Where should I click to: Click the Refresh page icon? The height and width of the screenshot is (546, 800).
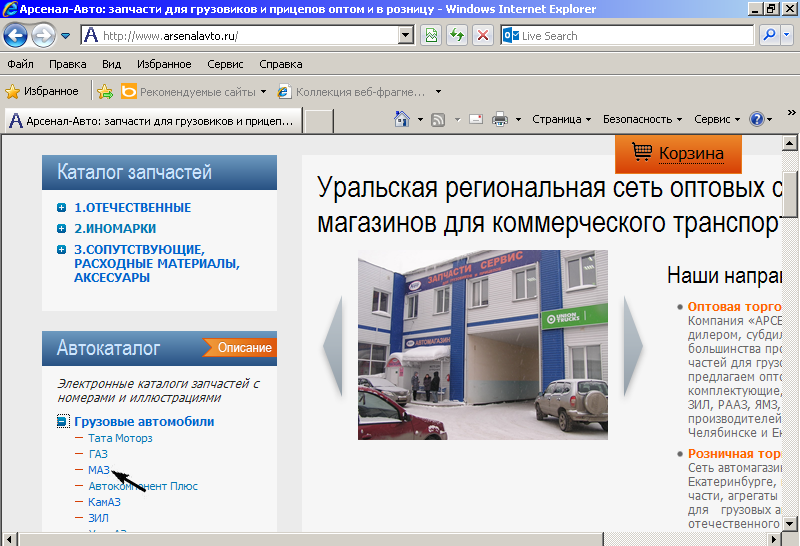tap(457, 36)
